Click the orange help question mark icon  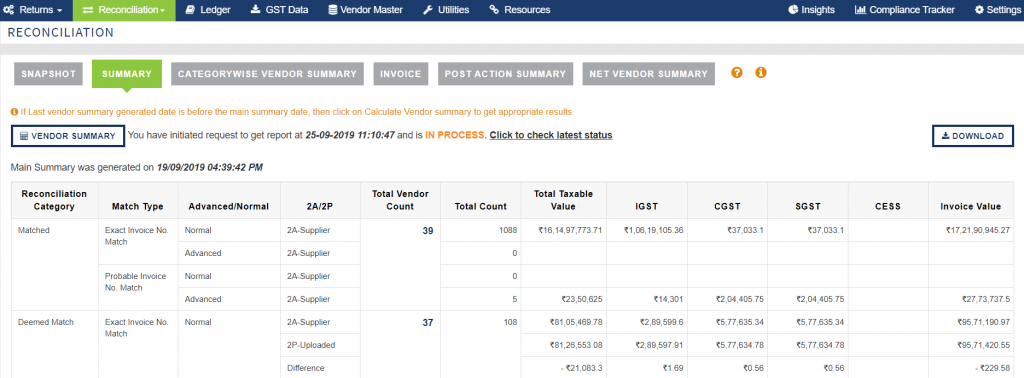(x=737, y=72)
